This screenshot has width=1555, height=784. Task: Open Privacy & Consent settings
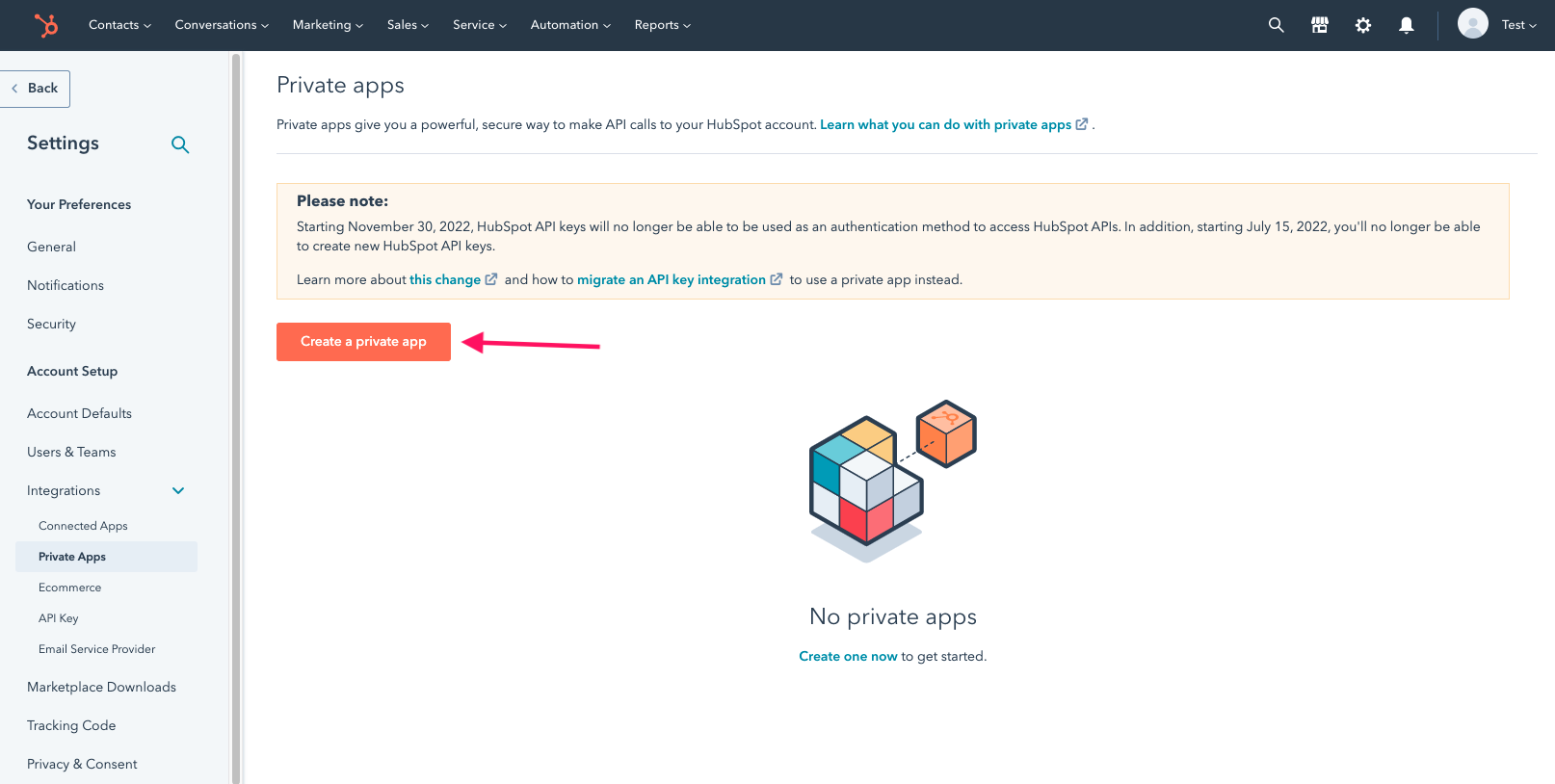[x=82, y=764]
